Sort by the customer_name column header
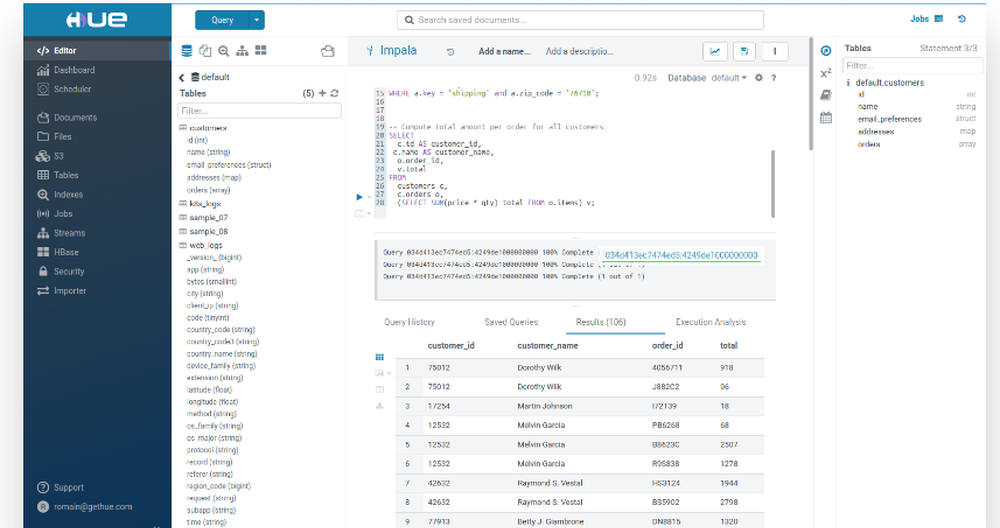 point(547,346)
